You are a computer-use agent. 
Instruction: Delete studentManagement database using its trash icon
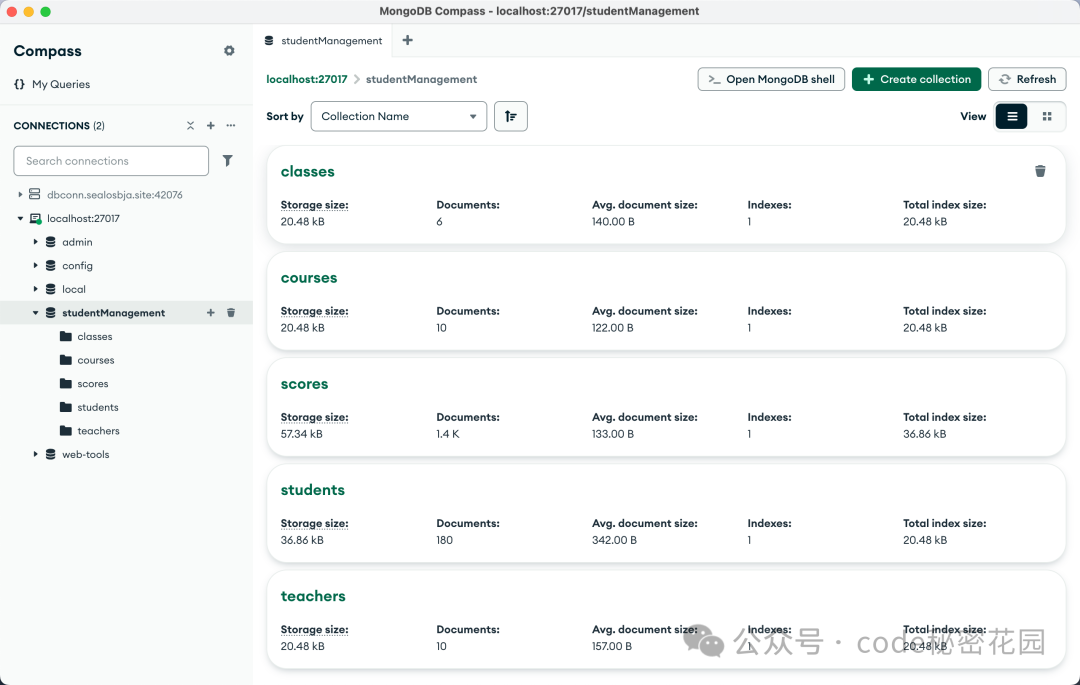231,312
